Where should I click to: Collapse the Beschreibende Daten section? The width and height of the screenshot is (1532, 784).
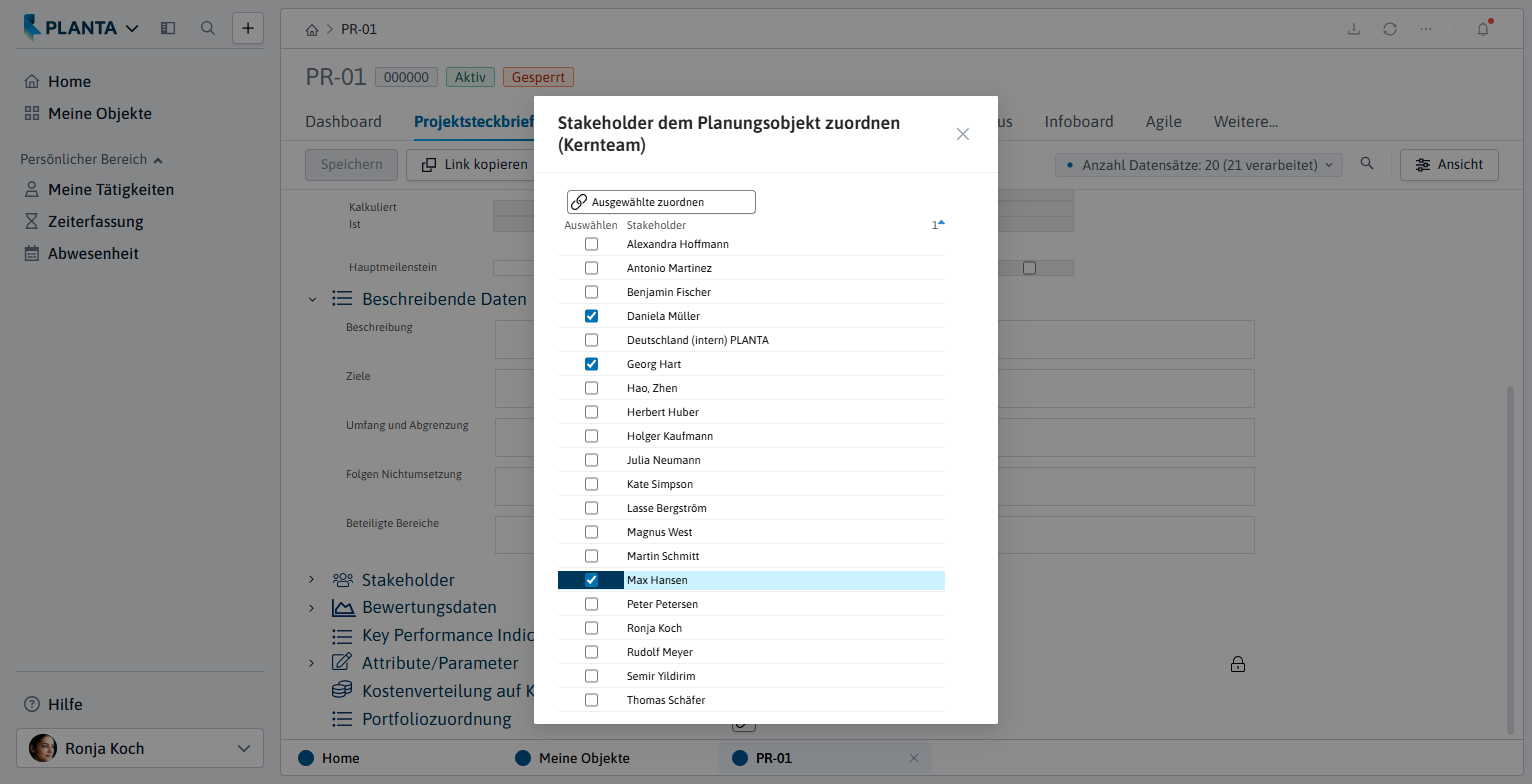click(x=312, y=299)
